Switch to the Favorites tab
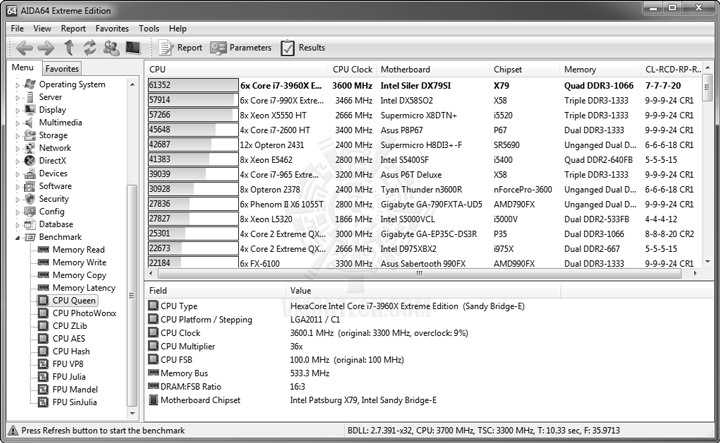This screenshot has height=443, width=720. tap(62, 68)
